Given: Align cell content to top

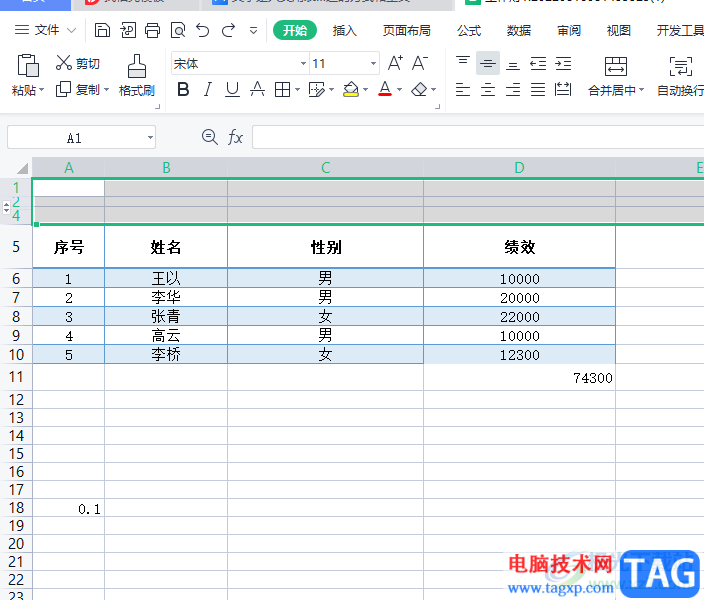Looking at the screenshot, I should click(x=463, y=63).
